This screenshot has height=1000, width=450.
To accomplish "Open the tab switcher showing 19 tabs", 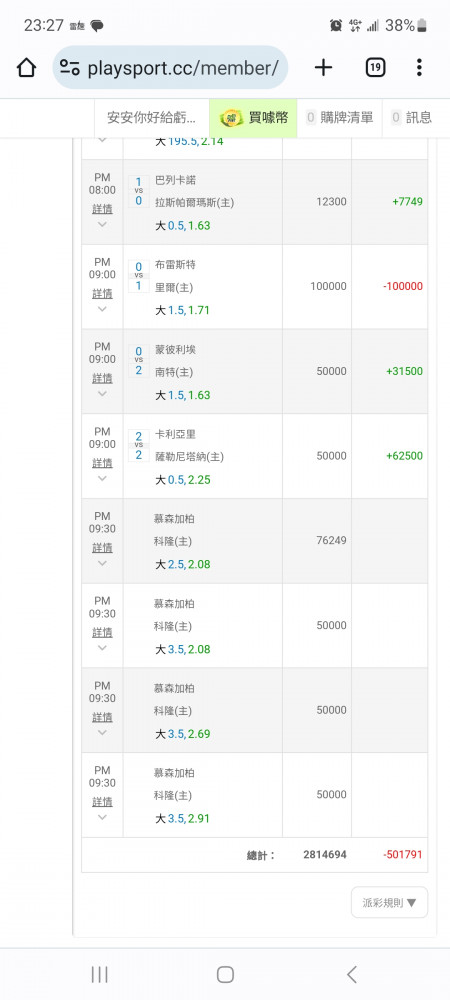I will 375,67.
